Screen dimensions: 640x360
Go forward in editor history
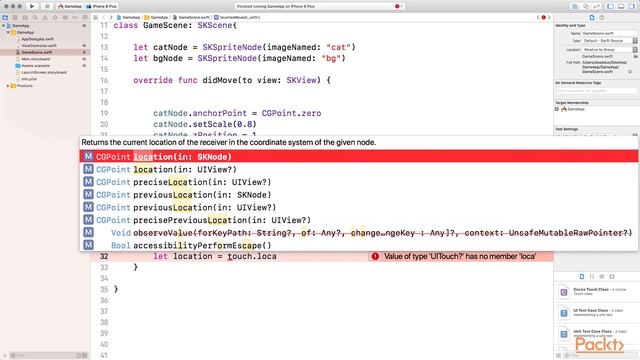(x=111, y=18)
